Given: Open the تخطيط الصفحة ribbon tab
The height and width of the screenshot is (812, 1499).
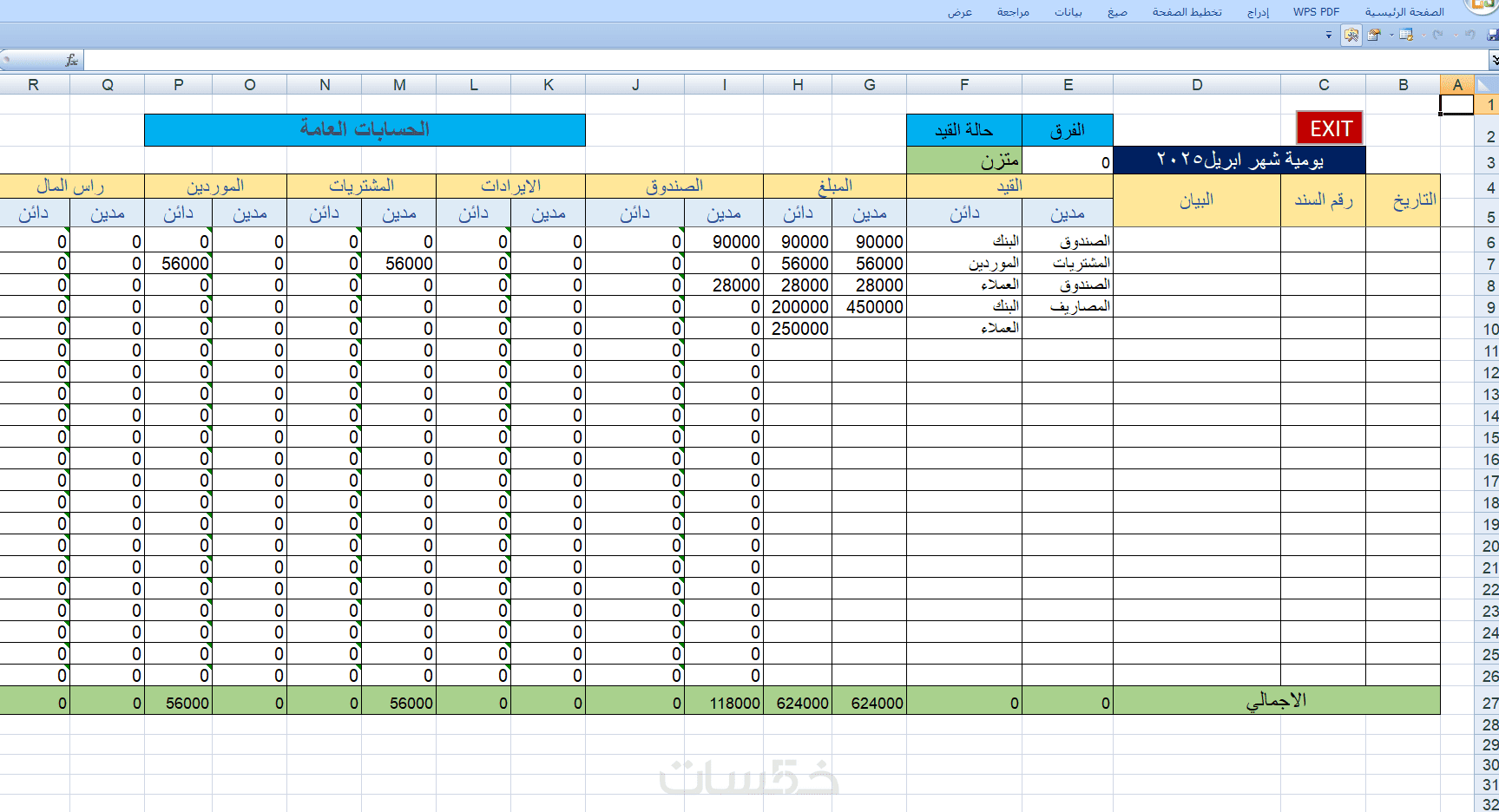Looking at the screenshot, I should point(1187,11).
